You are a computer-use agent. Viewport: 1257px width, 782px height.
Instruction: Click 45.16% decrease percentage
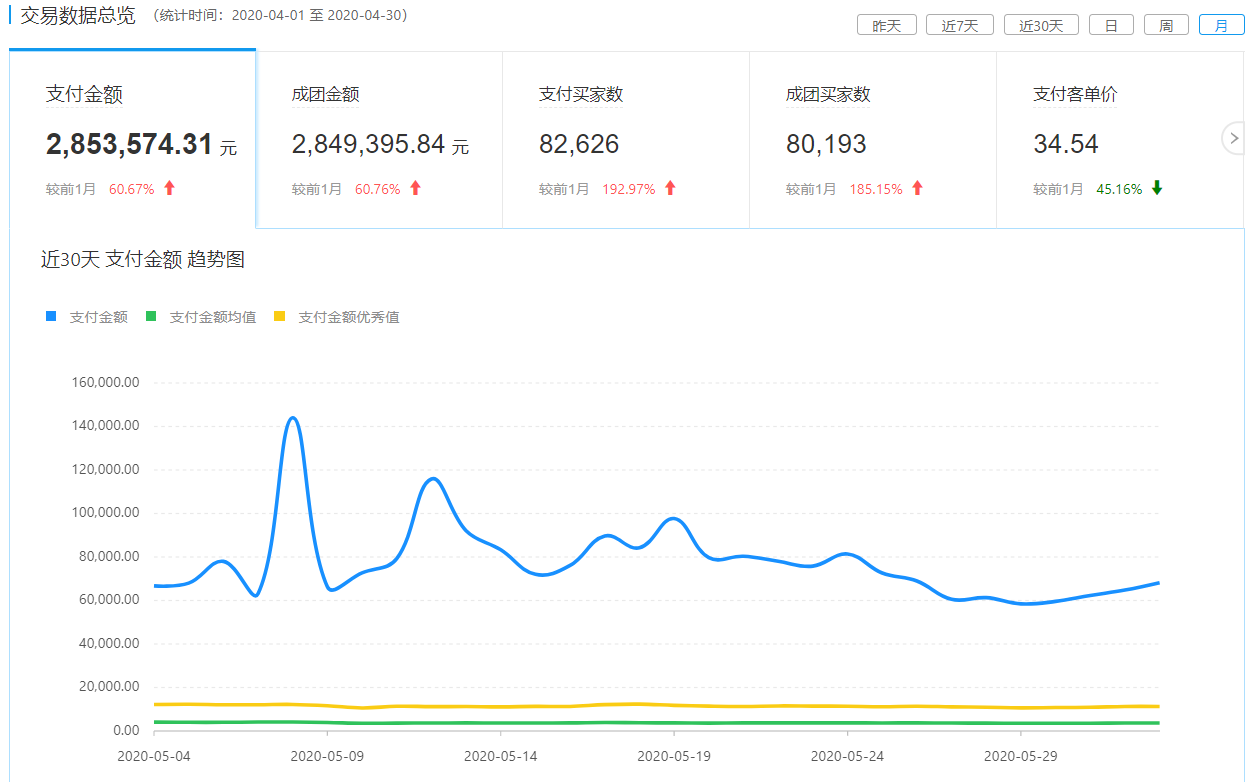pyautogui.click(x=1119, y=189)
